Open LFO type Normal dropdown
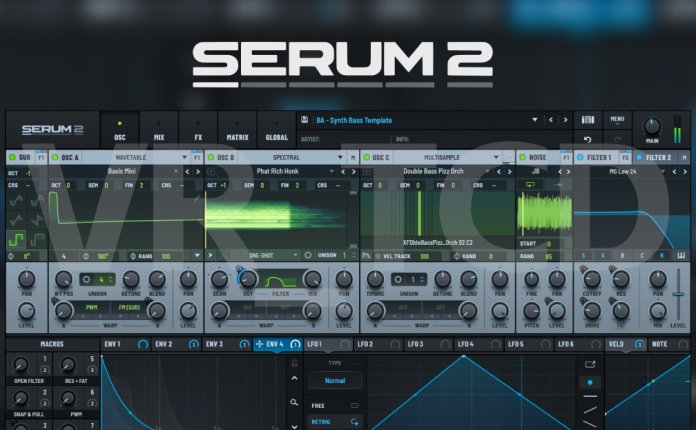696x430 pixels. point(335,381)
